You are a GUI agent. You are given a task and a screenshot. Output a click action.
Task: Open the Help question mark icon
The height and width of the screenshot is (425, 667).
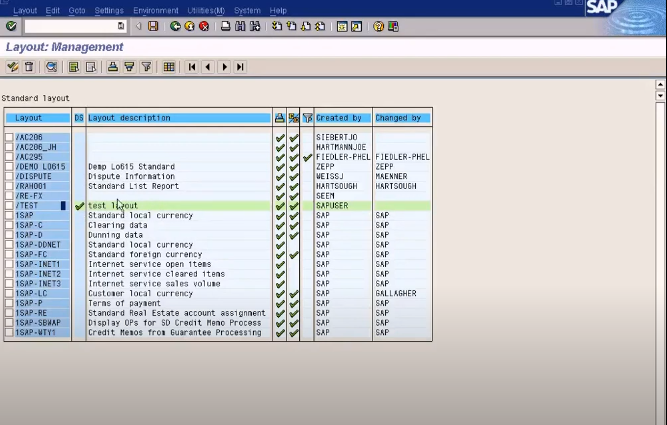[378, 26]
